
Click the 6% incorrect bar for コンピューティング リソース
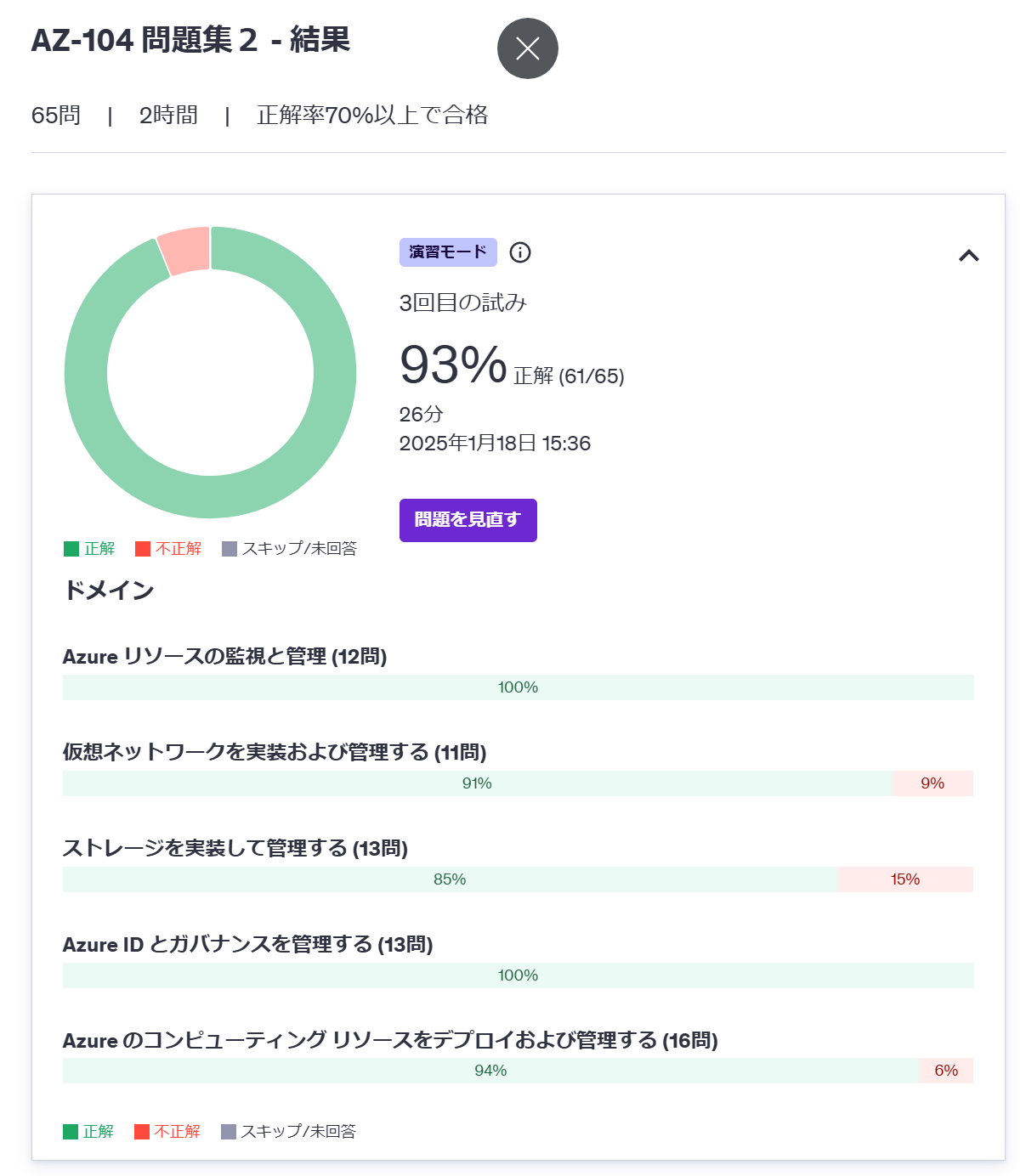[x=946, y=1071]
